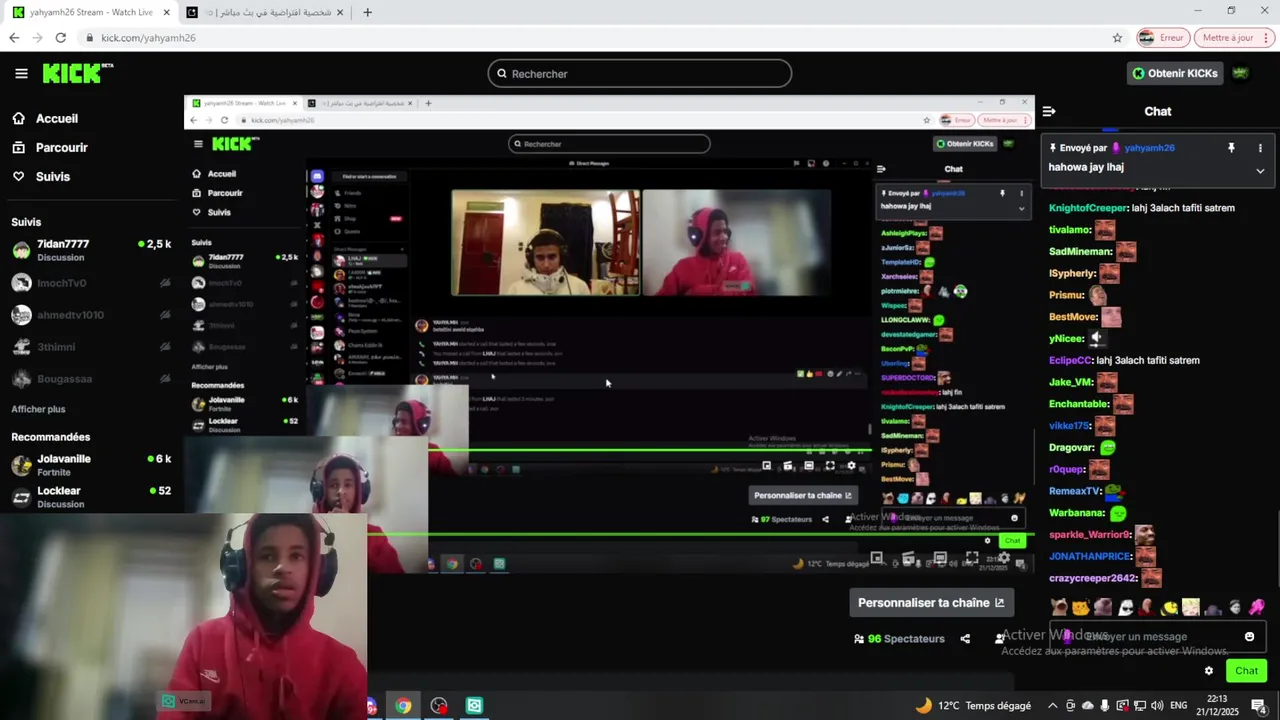Open the hamburger menu beside the Kick logo

click(21, 73)
